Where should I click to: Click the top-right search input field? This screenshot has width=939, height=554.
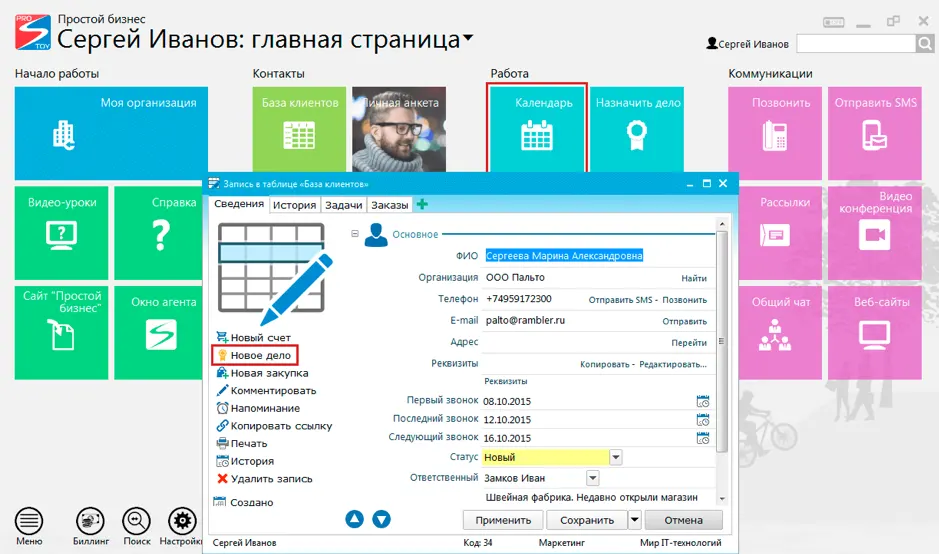click(856, 44)
